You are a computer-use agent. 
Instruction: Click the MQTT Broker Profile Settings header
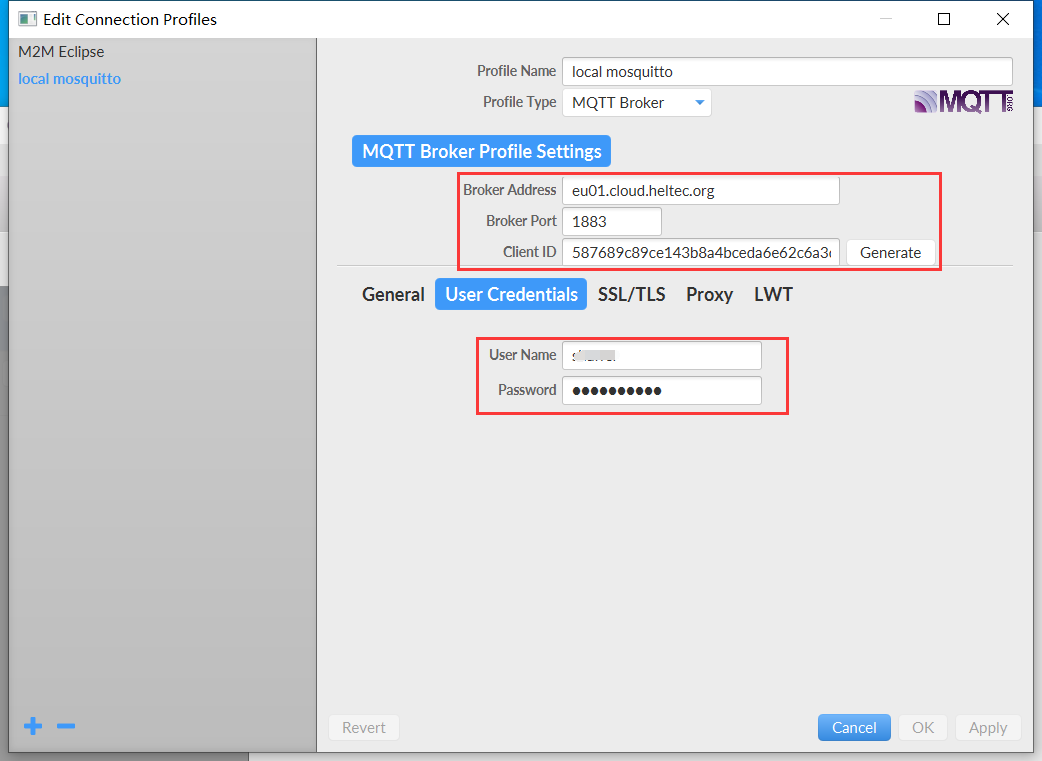click(481, 152)
